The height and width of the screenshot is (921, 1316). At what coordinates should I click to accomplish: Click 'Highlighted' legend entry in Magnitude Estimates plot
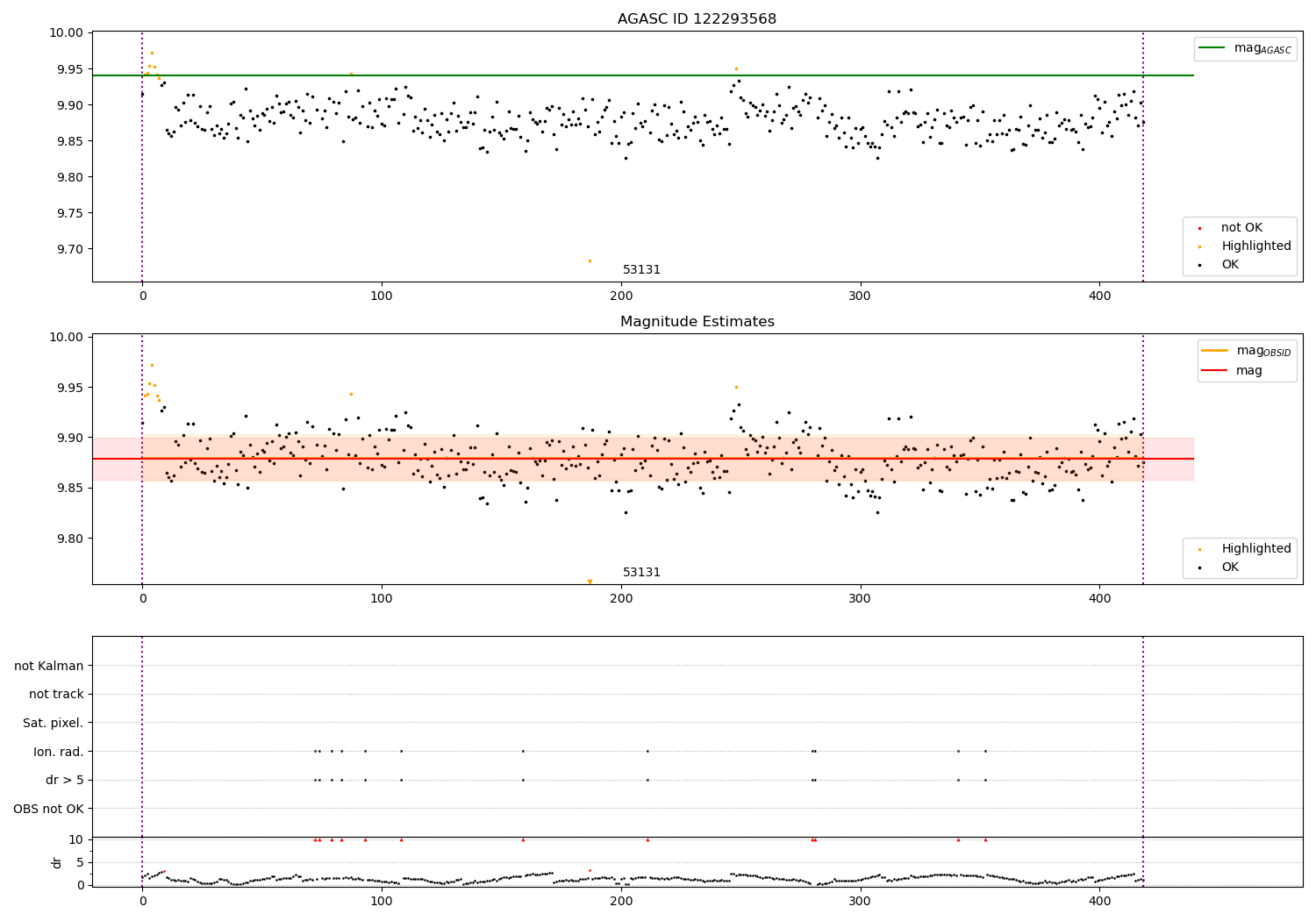[1255, 549]
